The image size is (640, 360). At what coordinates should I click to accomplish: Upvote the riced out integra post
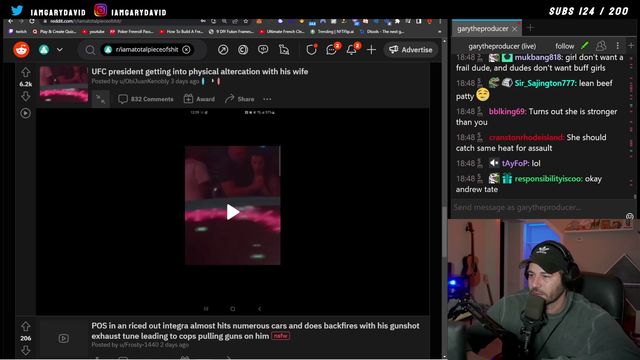pyautogui.click(x=26, y=327)
